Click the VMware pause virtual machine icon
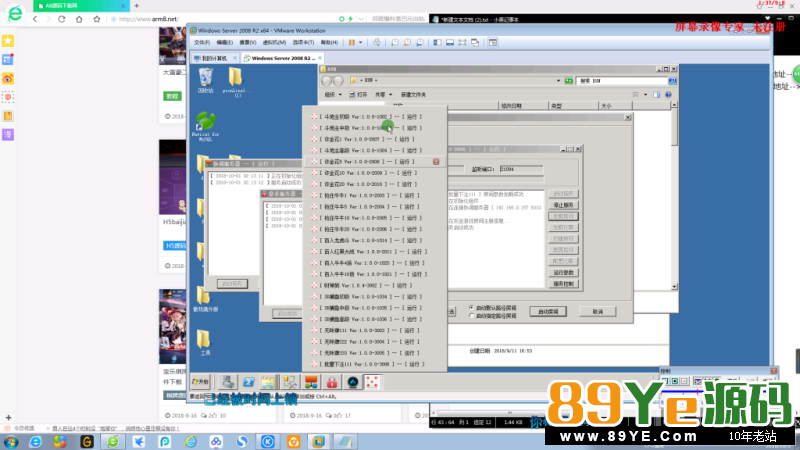This screenshot has height=450, width=800. coord(352,42)
